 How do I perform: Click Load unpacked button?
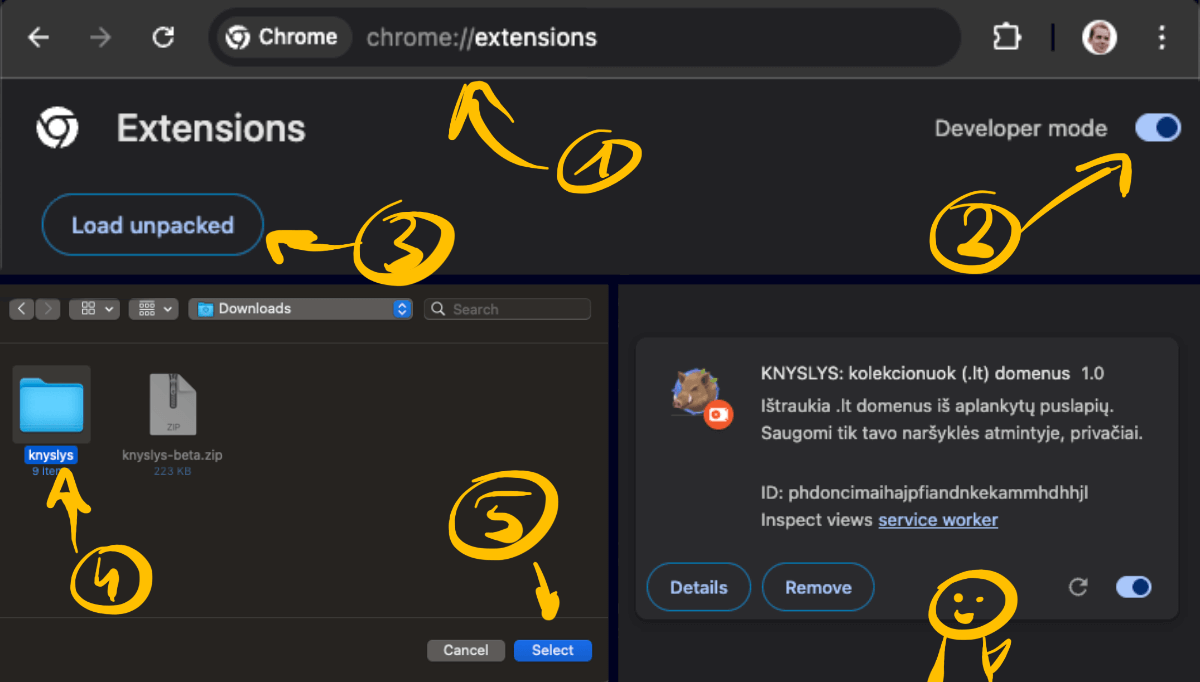coord(152,225)
